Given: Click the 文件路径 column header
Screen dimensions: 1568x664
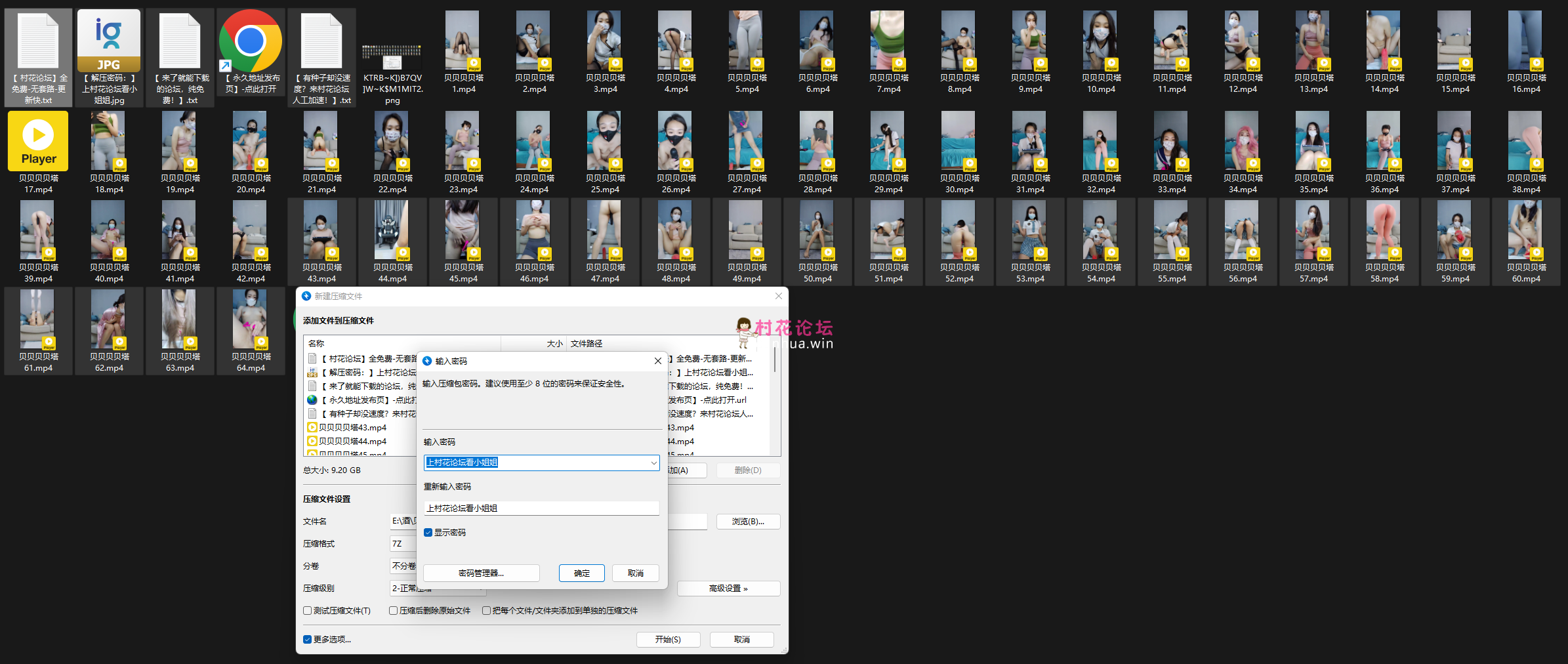Looking at the screenshot, I should pos(587,343).
